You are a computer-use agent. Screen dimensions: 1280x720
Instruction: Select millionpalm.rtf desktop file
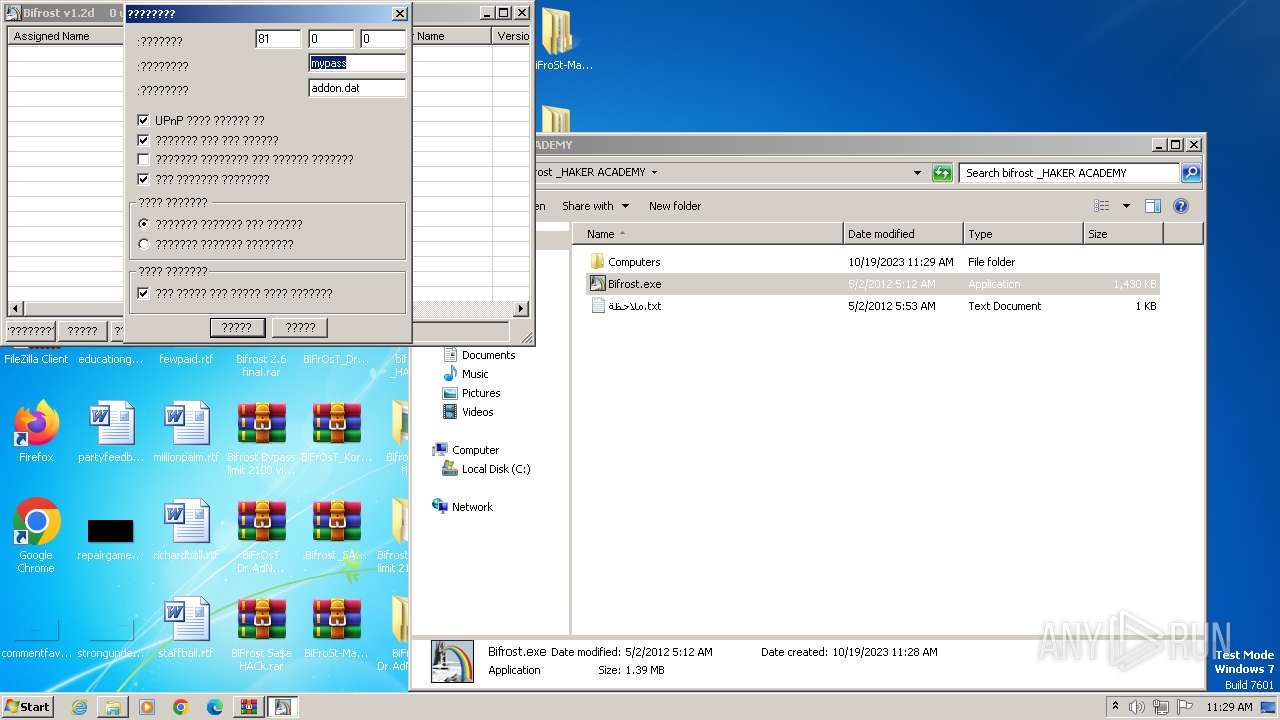click(x=186, y=432)
